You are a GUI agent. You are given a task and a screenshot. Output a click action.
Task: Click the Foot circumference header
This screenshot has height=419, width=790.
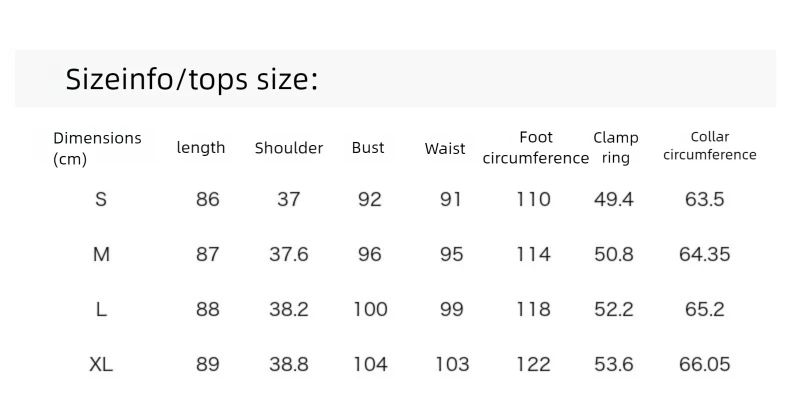point(536,148)
